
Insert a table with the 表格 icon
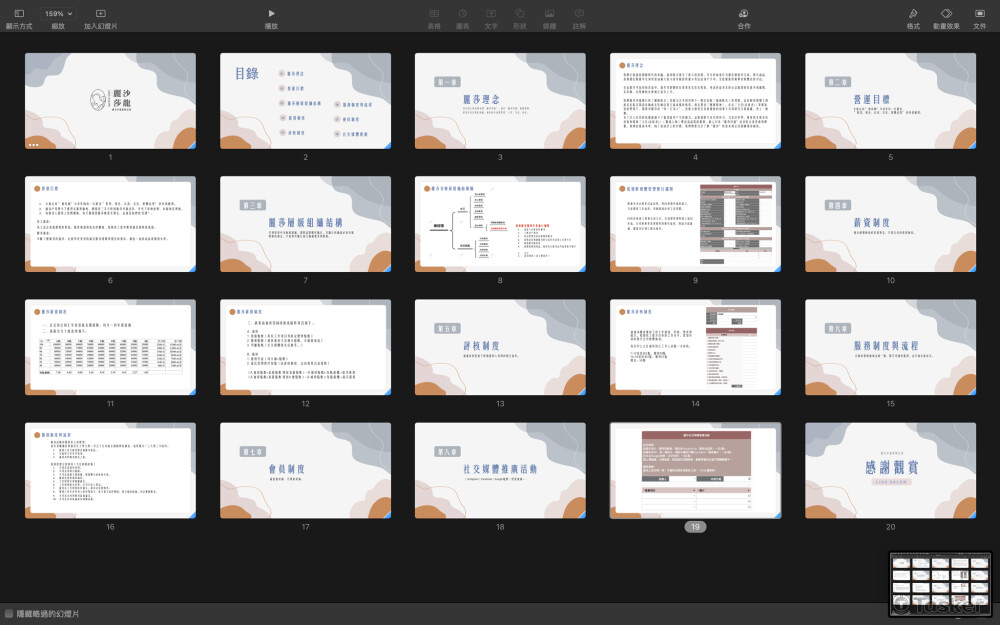click(x=434, y=13)
